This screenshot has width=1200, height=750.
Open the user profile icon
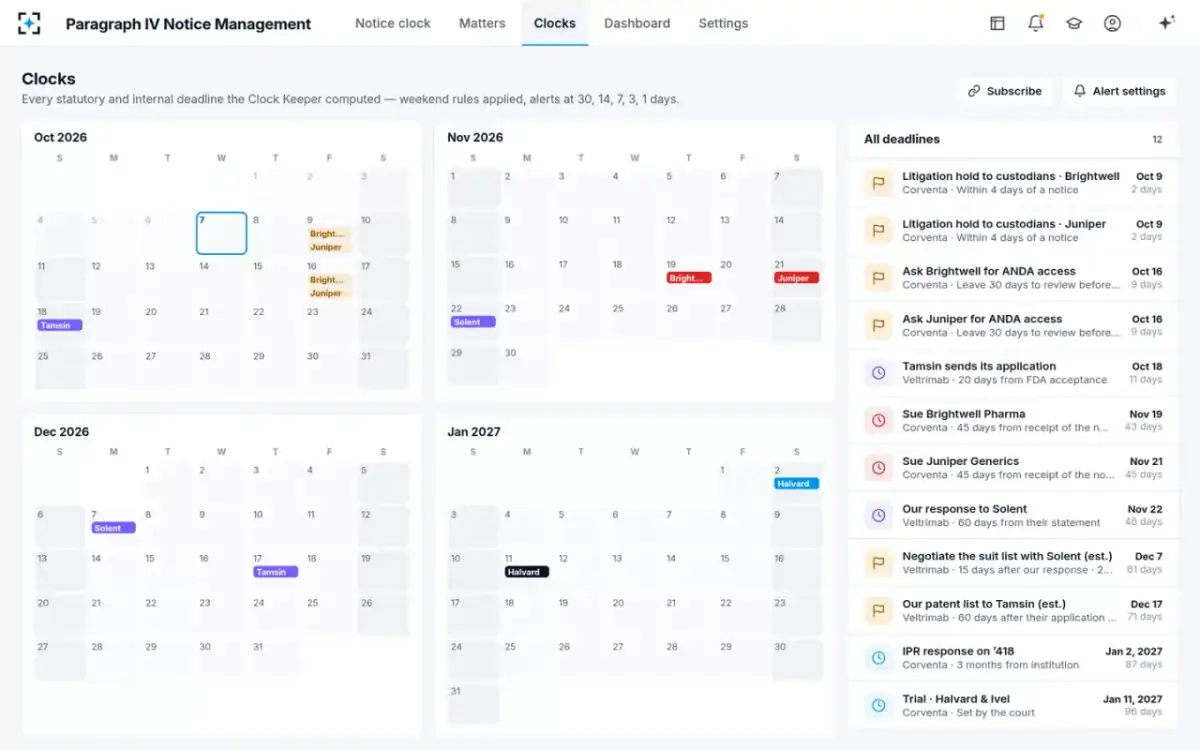click(x=1112, y=23)
